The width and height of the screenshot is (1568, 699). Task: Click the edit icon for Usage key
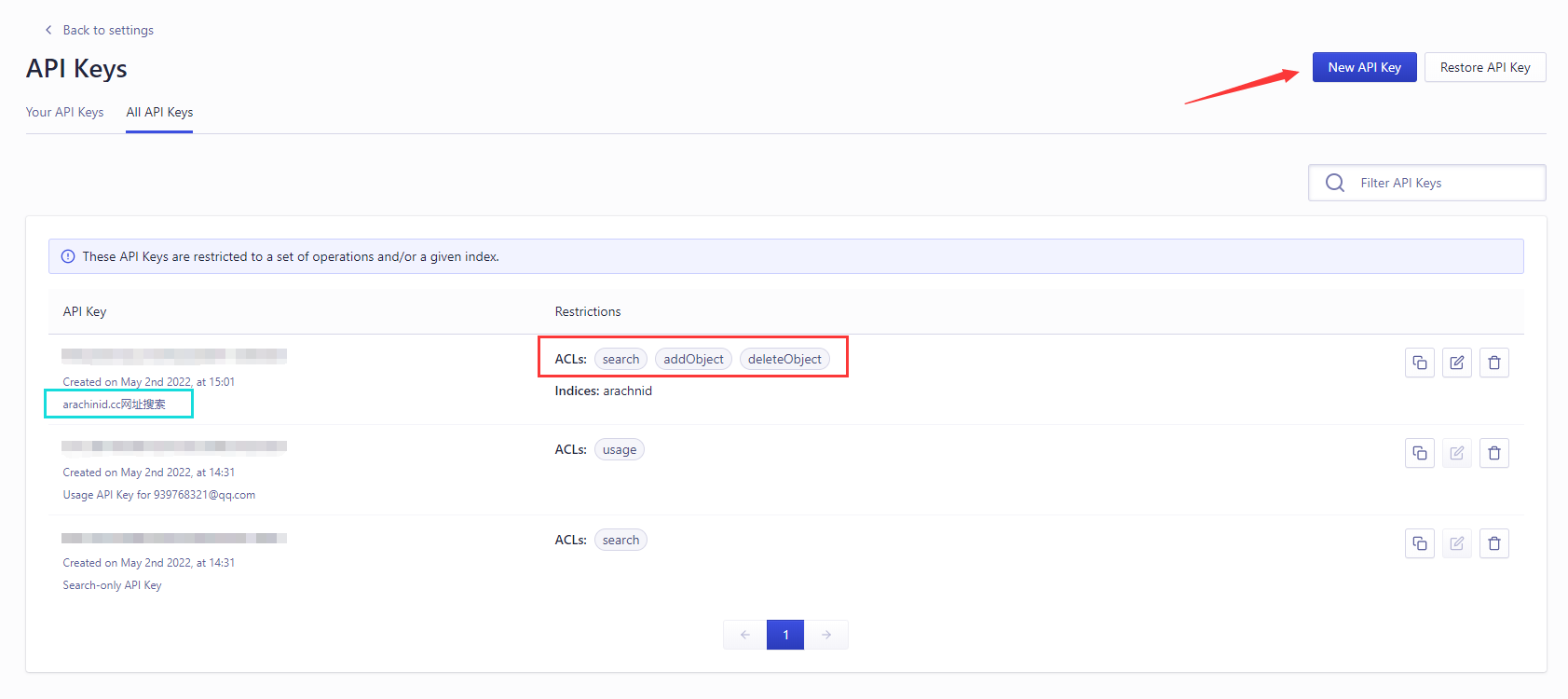click(x=1456, y=453)
